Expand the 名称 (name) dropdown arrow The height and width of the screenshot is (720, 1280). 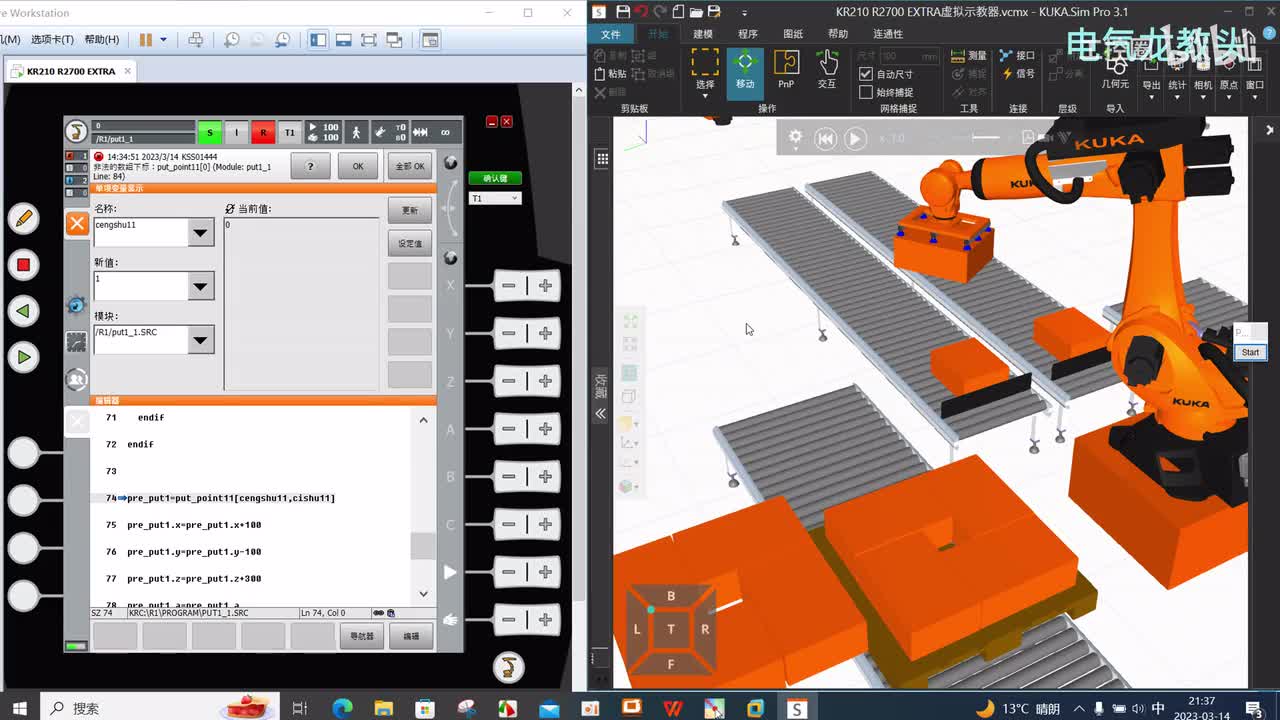click(201, 233)
